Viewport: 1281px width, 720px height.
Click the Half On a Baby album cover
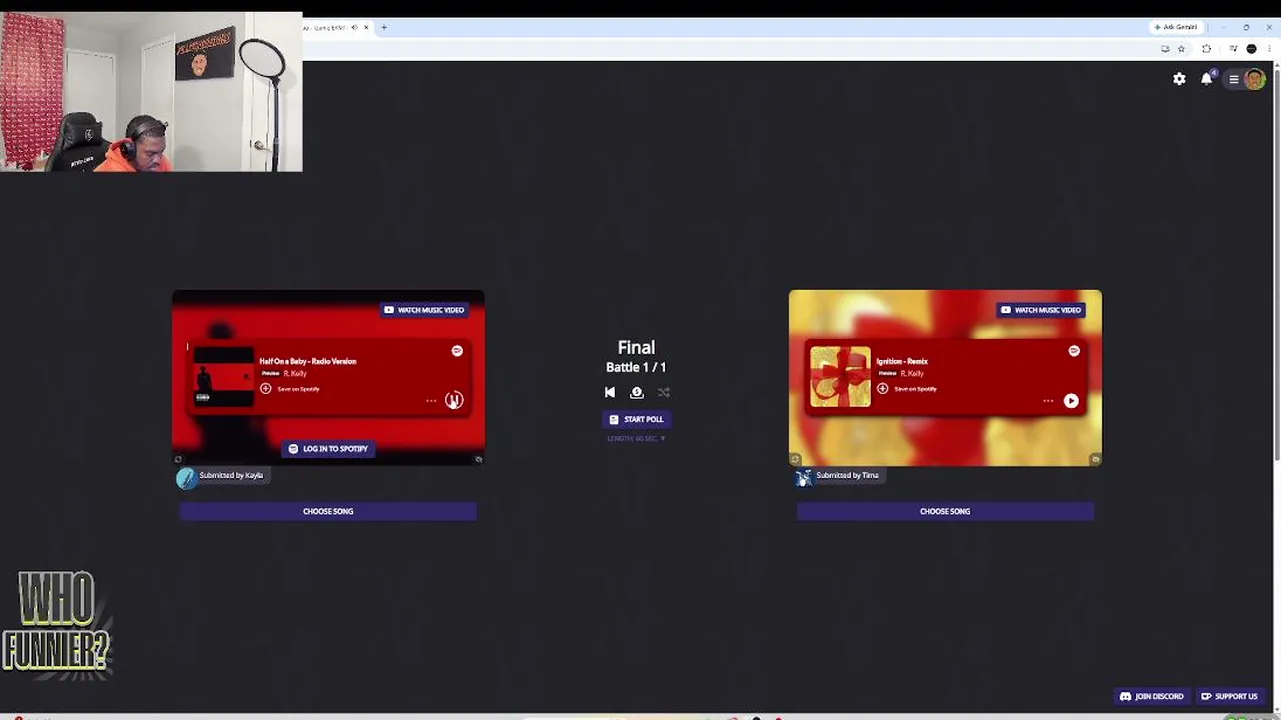tap(223, 376)
